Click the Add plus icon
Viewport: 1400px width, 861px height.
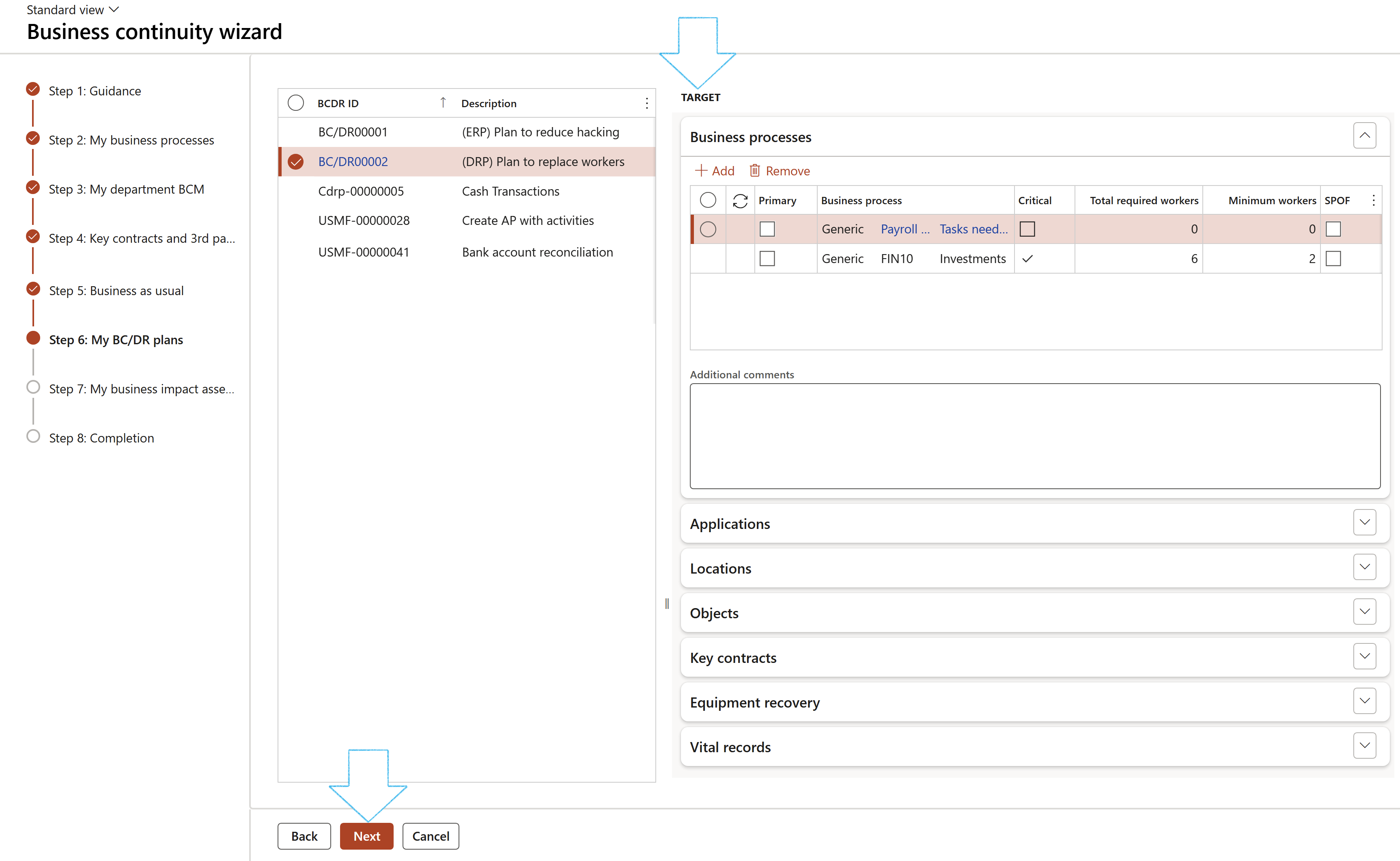tap(701, 171)
